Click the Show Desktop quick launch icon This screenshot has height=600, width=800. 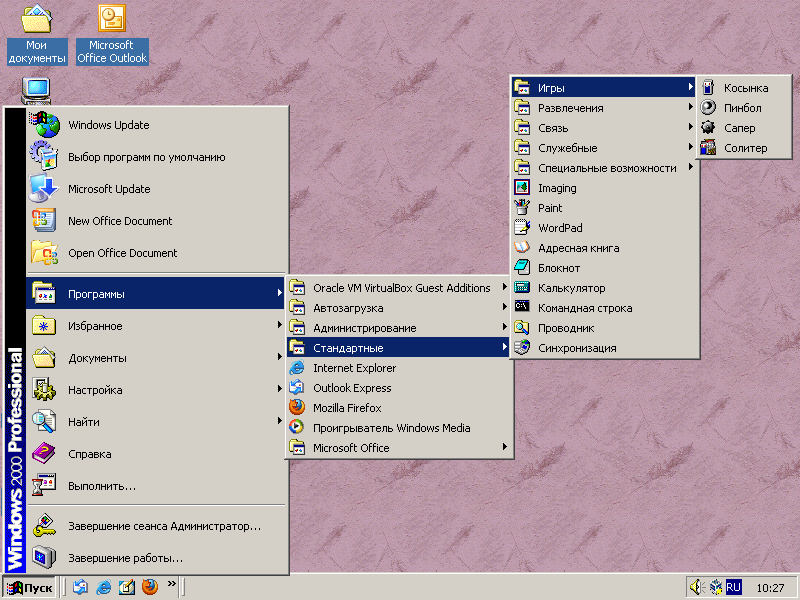tap(127, 587)
